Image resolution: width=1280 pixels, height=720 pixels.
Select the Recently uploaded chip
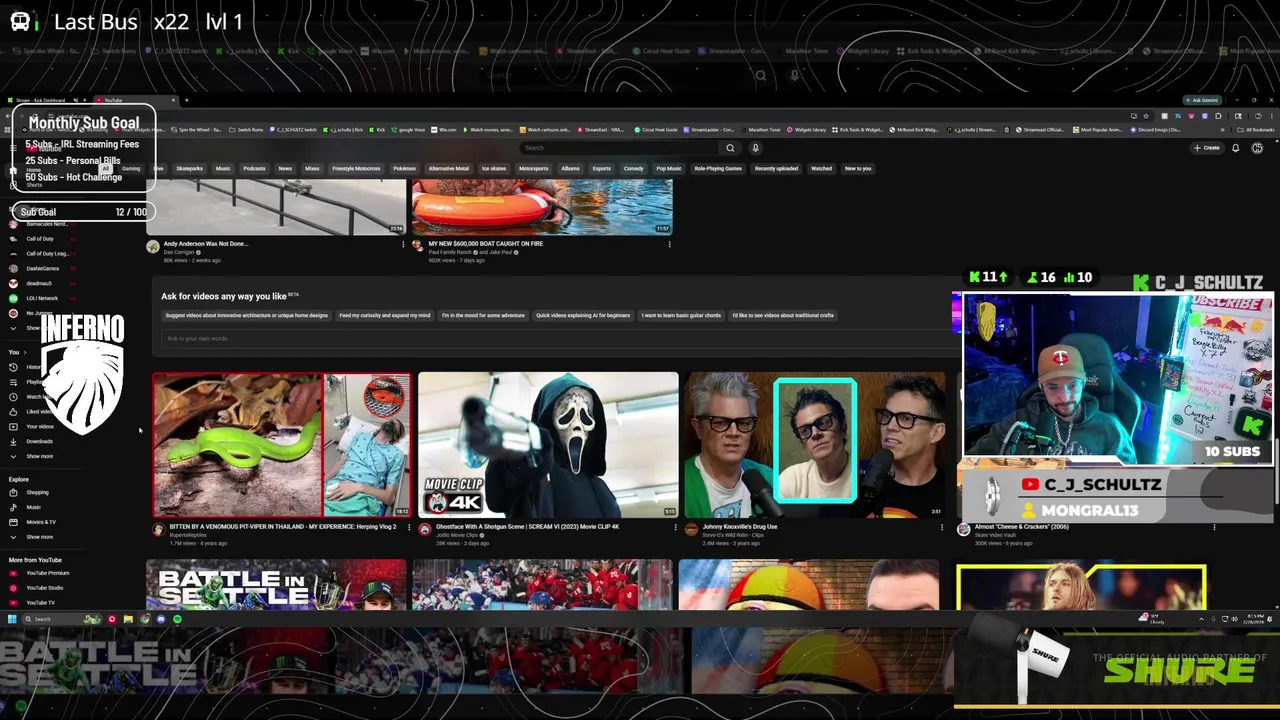tap(776, 168)
